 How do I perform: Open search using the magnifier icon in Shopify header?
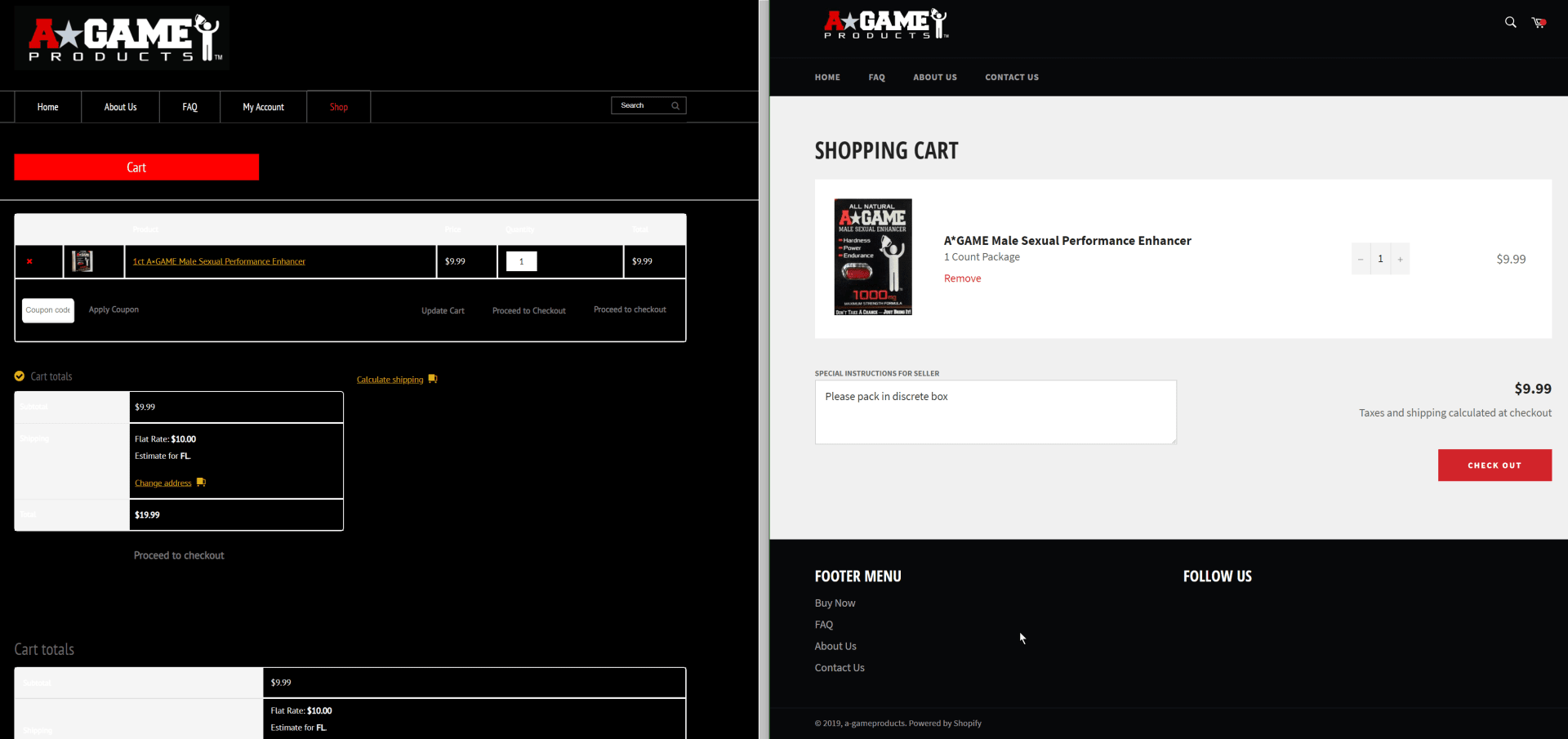1510,22
